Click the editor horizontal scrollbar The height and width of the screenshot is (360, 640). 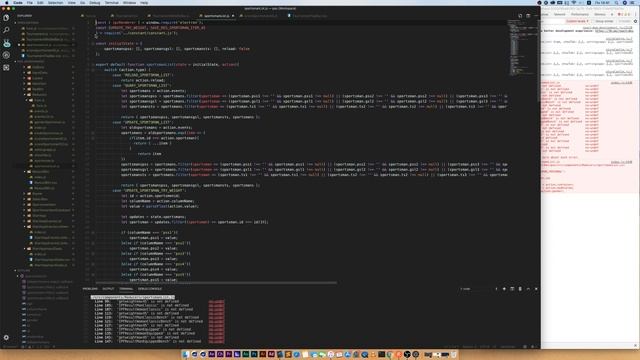point(216,282)
